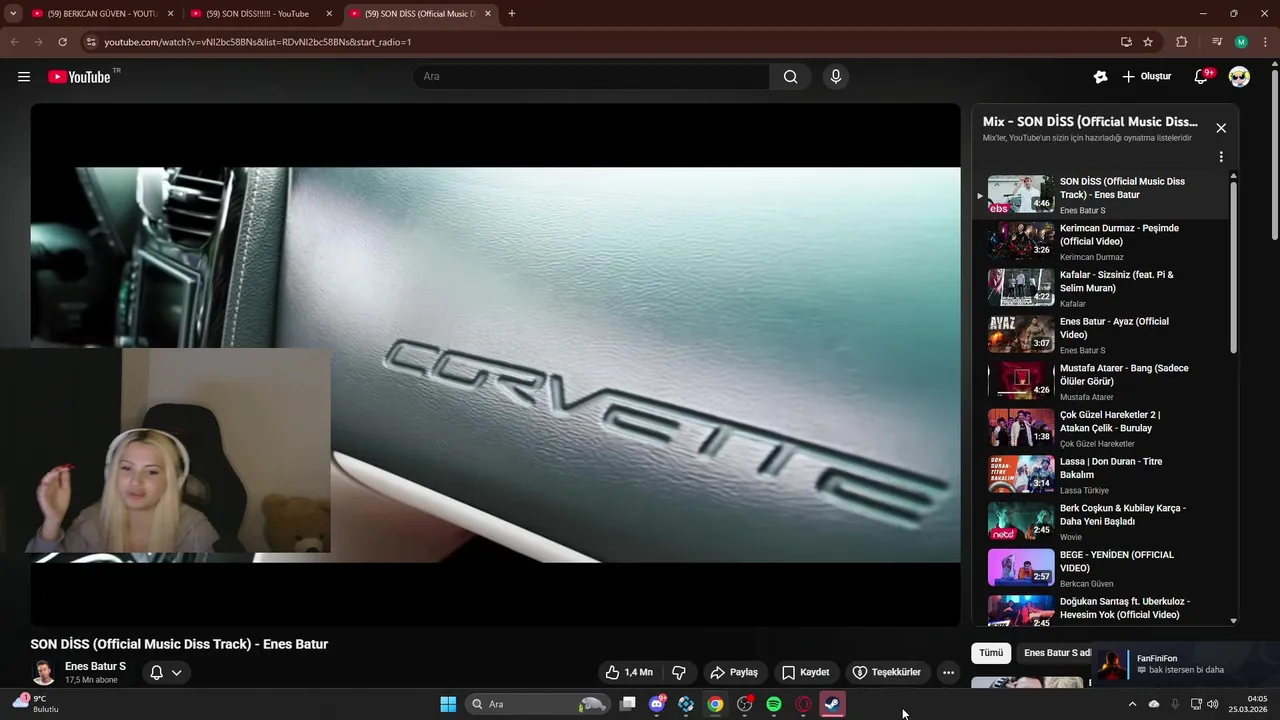
Task: Open the Mix playlist three-dot options menu
Action: coord(1221,157)
